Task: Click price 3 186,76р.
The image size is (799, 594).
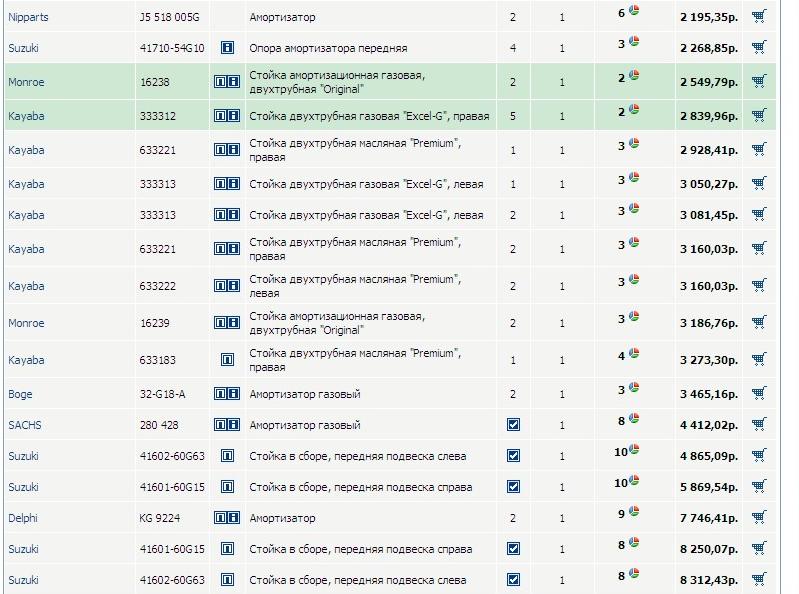Action: pos(709,323)
